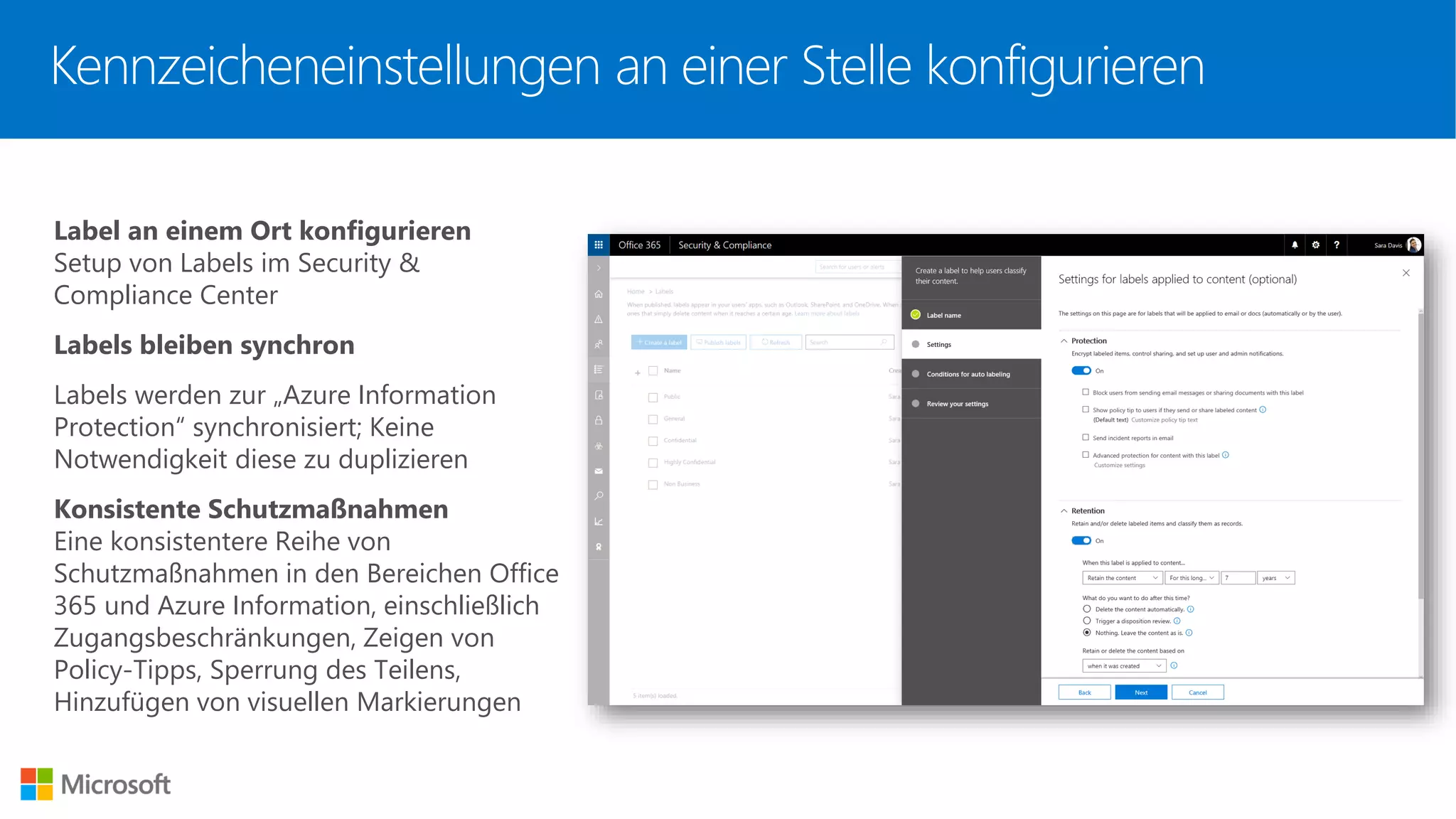Click the Back button

click(x=1084, y=692)
